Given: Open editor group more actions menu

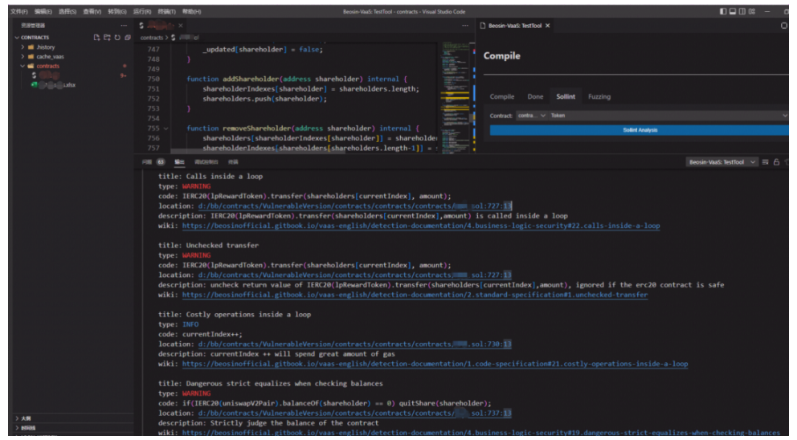Looking at the screenshot, I should [x=465, y=25].
